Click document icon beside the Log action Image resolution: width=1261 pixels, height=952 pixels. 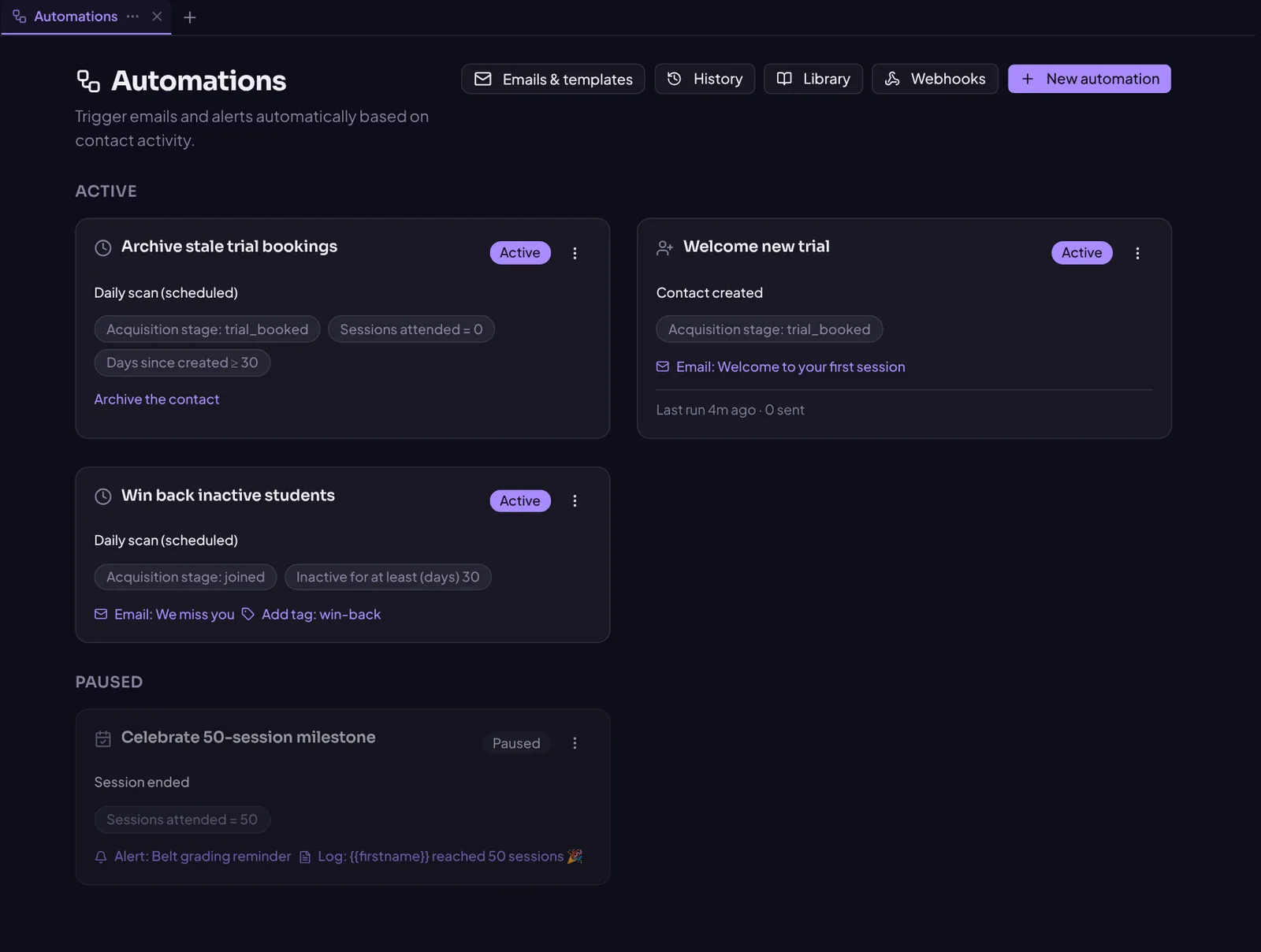click(305, 857)
